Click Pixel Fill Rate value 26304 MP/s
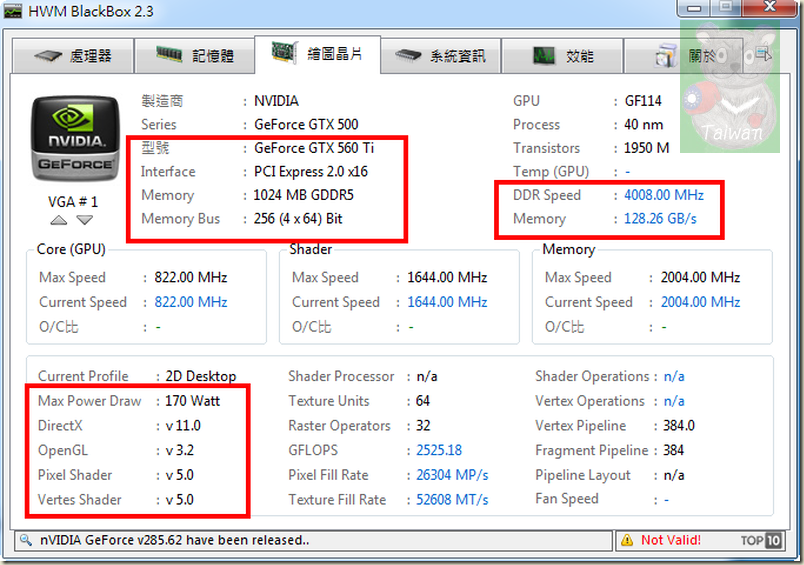This screenshot has width=804, height=565. pos(452,475)
